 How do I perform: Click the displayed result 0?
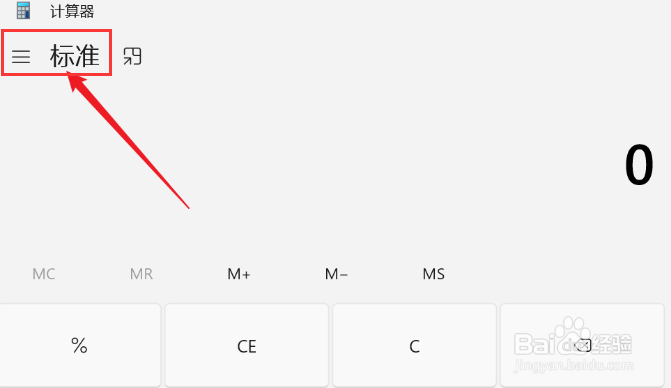639,165
